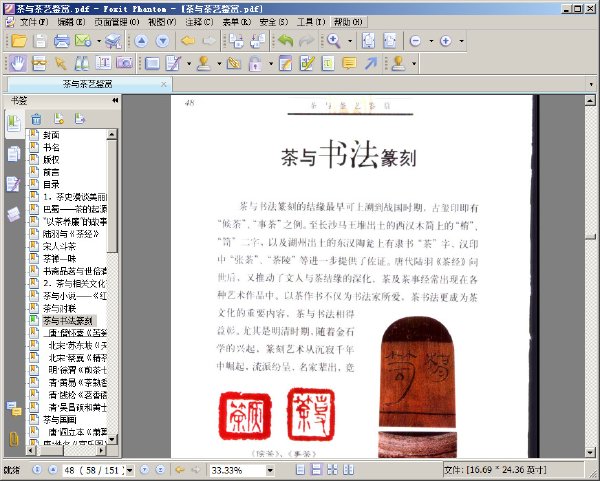The width and height of the screenshot is (600, 481).
Task: Open the Zoom In dropdown arrow
Action: (x=461, y=41)
